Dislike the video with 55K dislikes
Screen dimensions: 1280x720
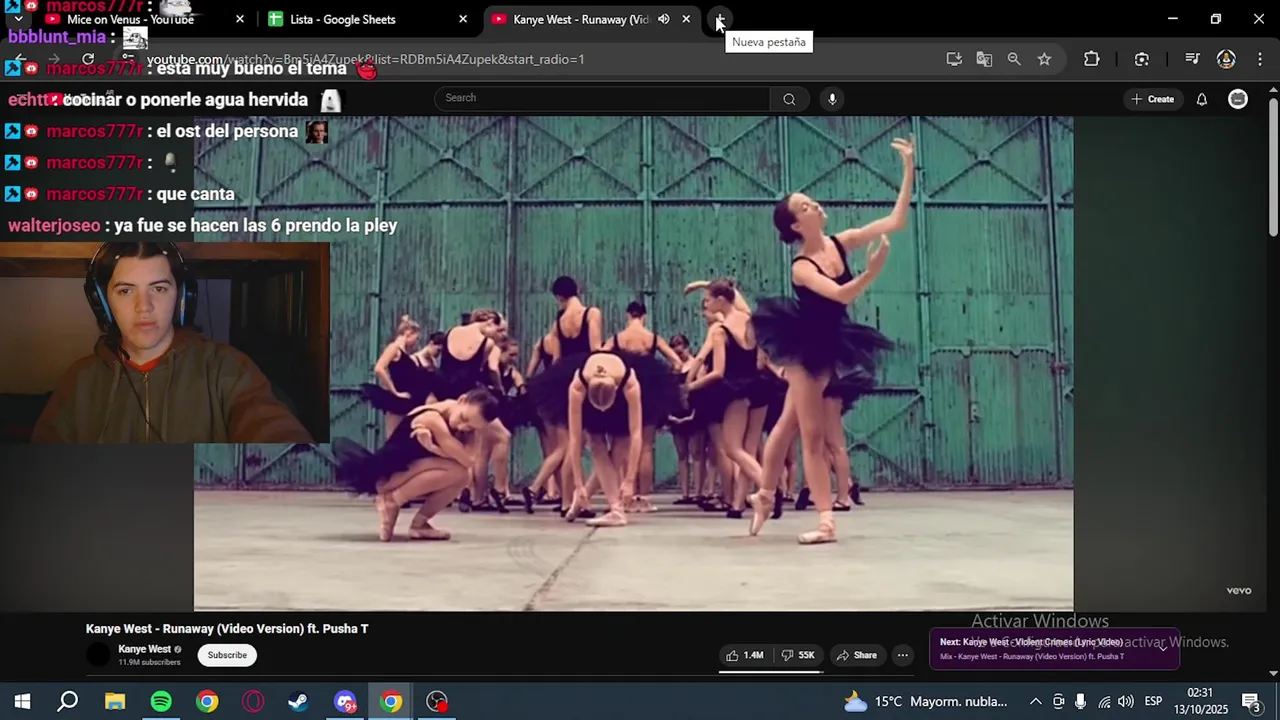[x=798, y=655]
